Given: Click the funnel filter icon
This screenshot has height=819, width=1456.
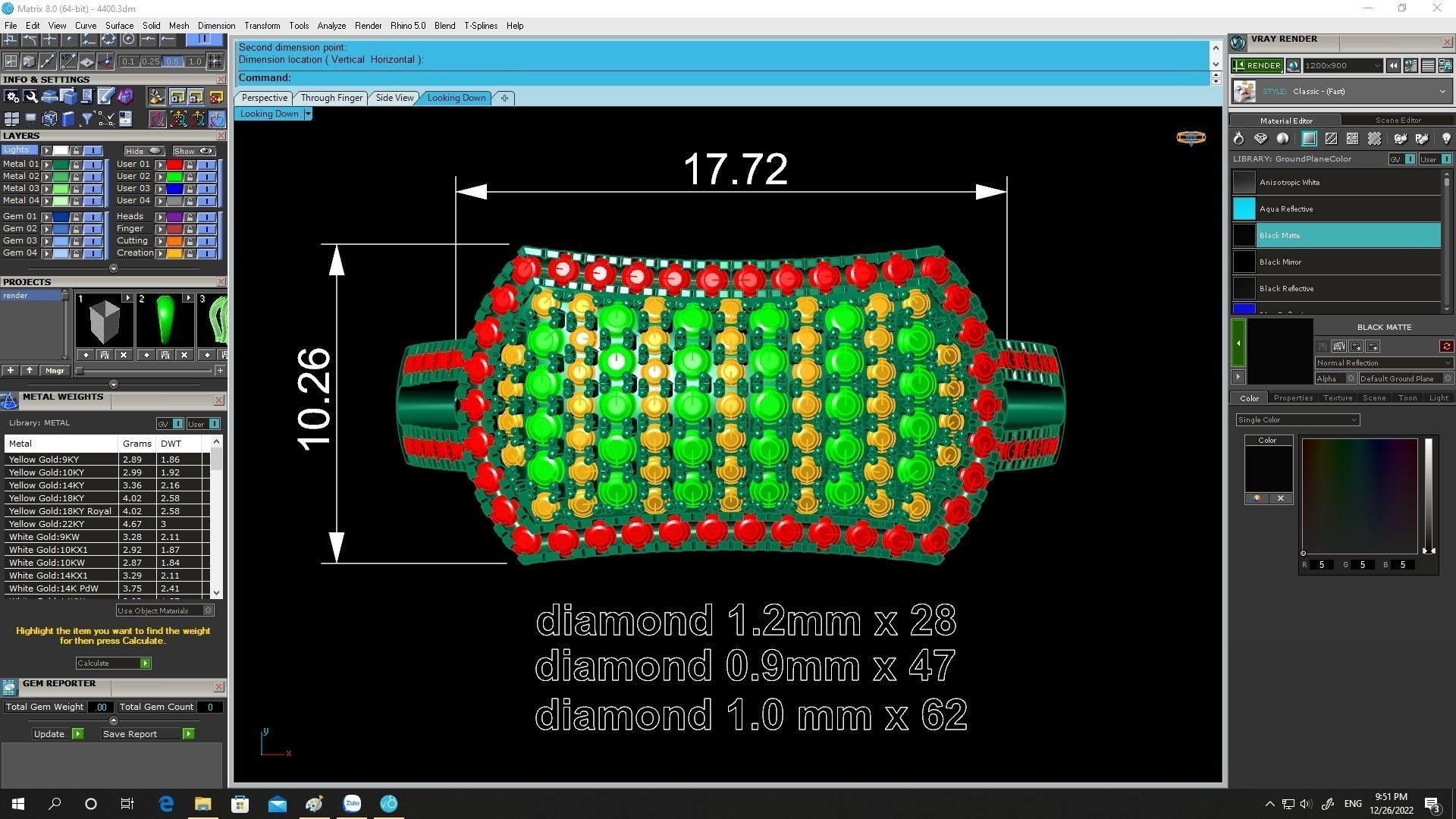Looking at the screenshot, I should (x=86, y=119).
